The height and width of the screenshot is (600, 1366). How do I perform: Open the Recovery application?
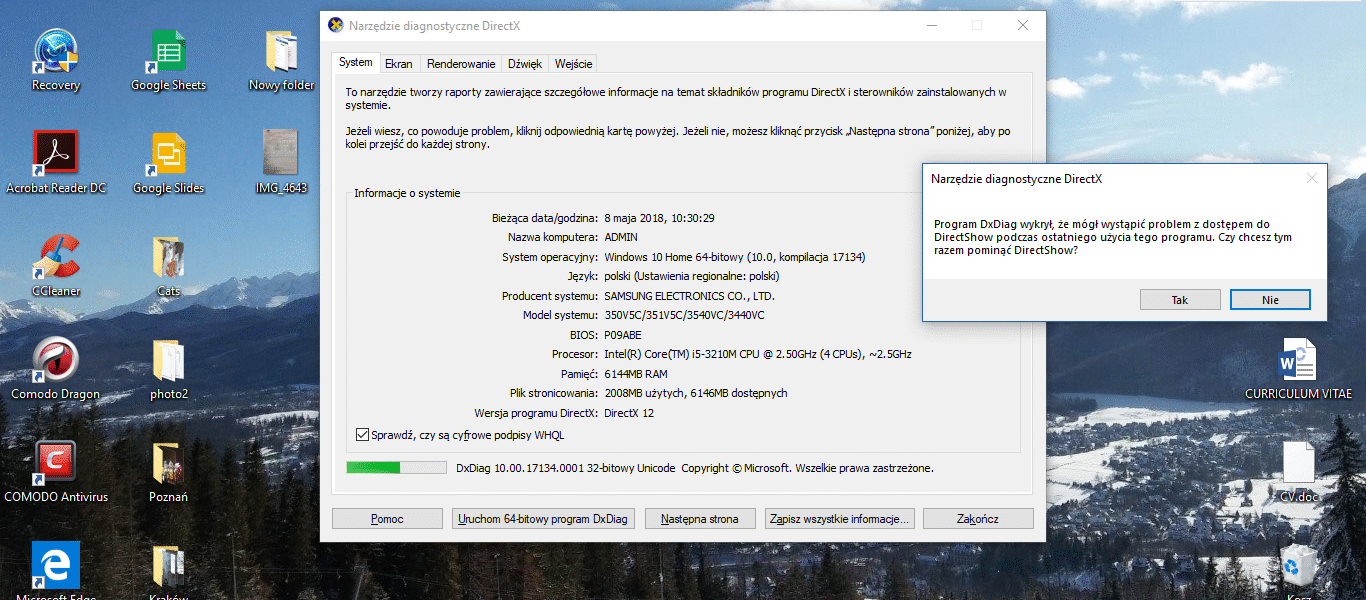(x=55, y=50)
